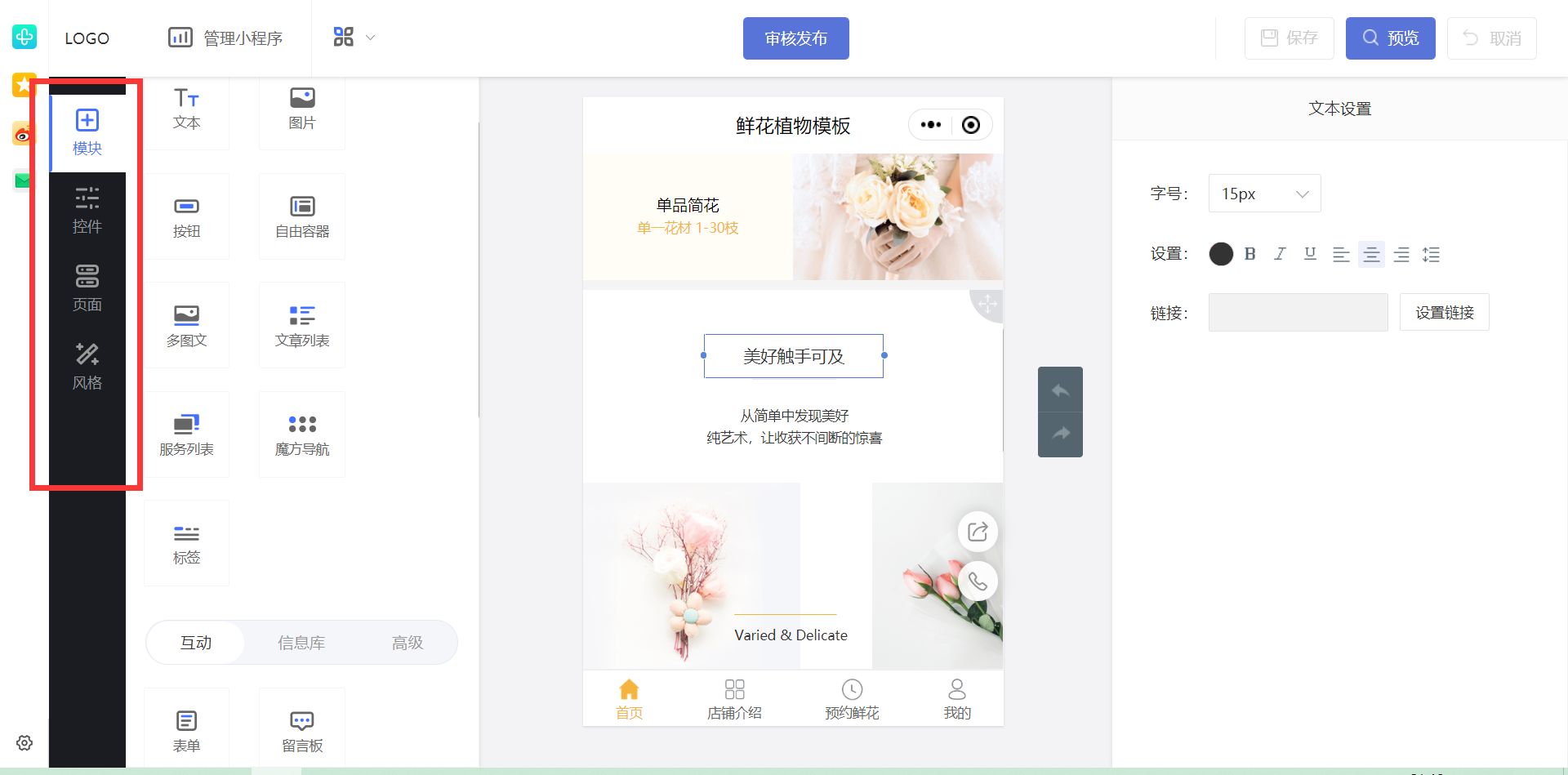1568x775 pixels.
Task: Add a 服务列表 service list module
Action: [x=186, y=434]
